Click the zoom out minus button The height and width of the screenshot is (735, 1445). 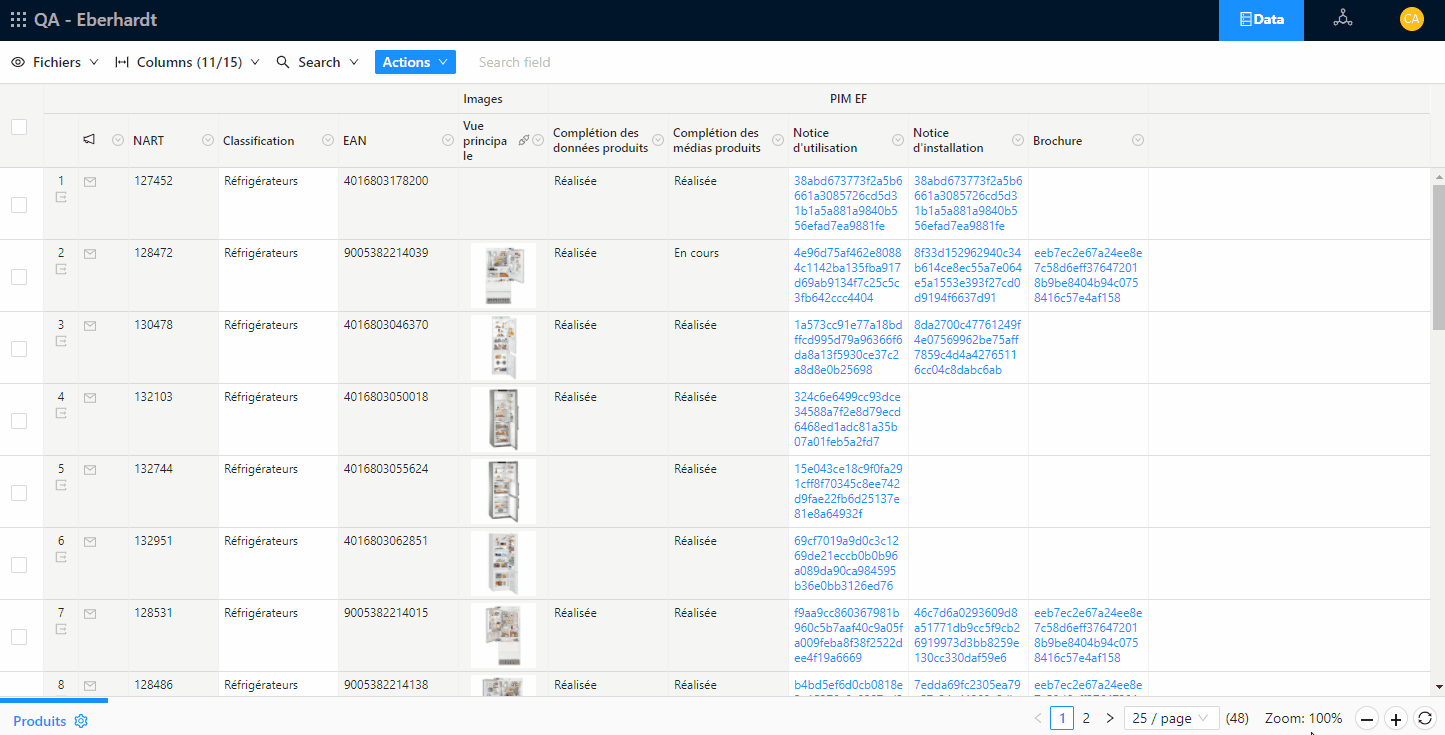coord(1367,719)
